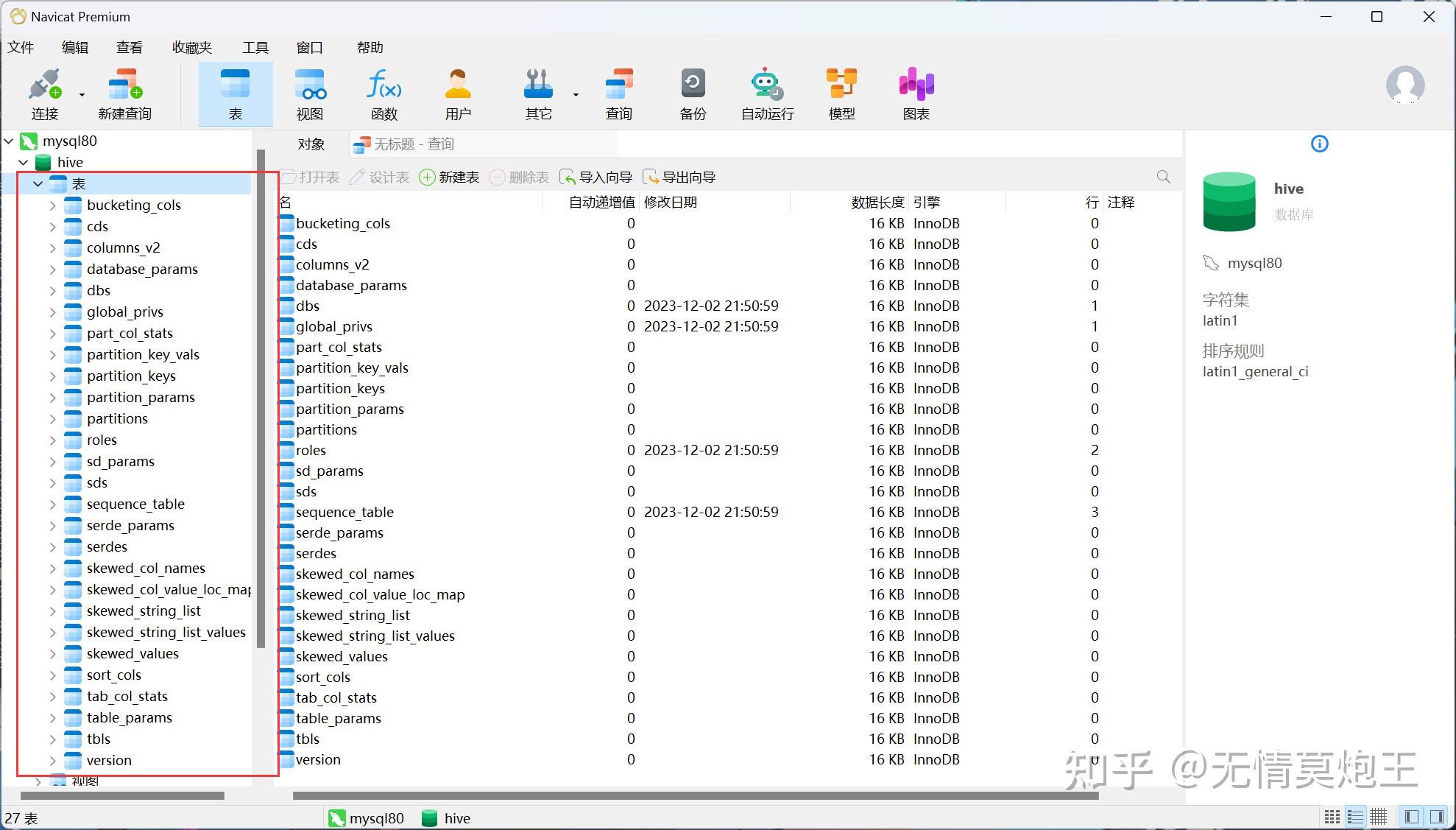Click the user avatar in the top right
This screenshot has width=1456, height=830.
tap(1405, 85)
